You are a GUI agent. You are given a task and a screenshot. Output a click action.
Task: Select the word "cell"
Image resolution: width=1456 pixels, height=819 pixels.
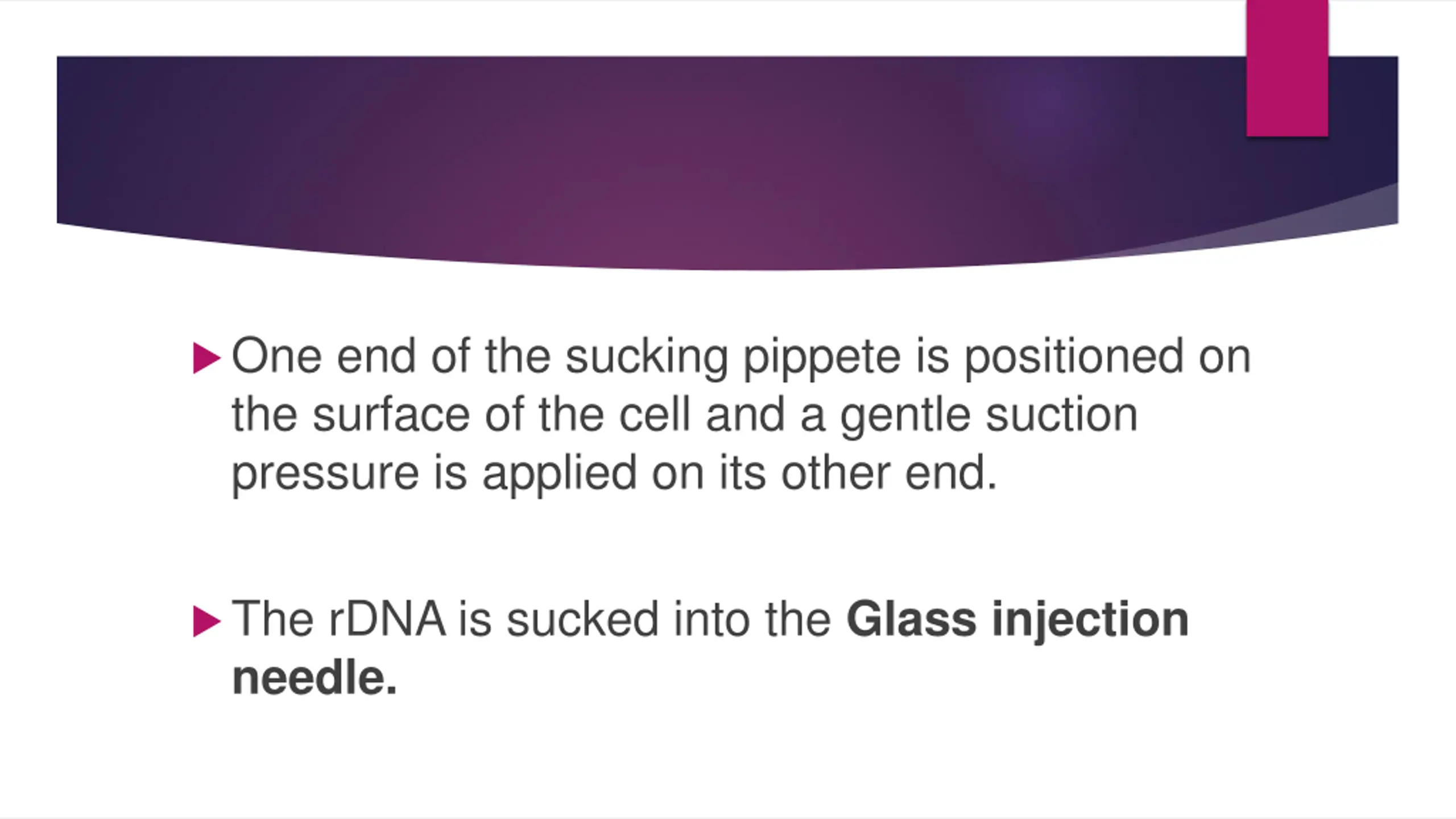[654, 414]
